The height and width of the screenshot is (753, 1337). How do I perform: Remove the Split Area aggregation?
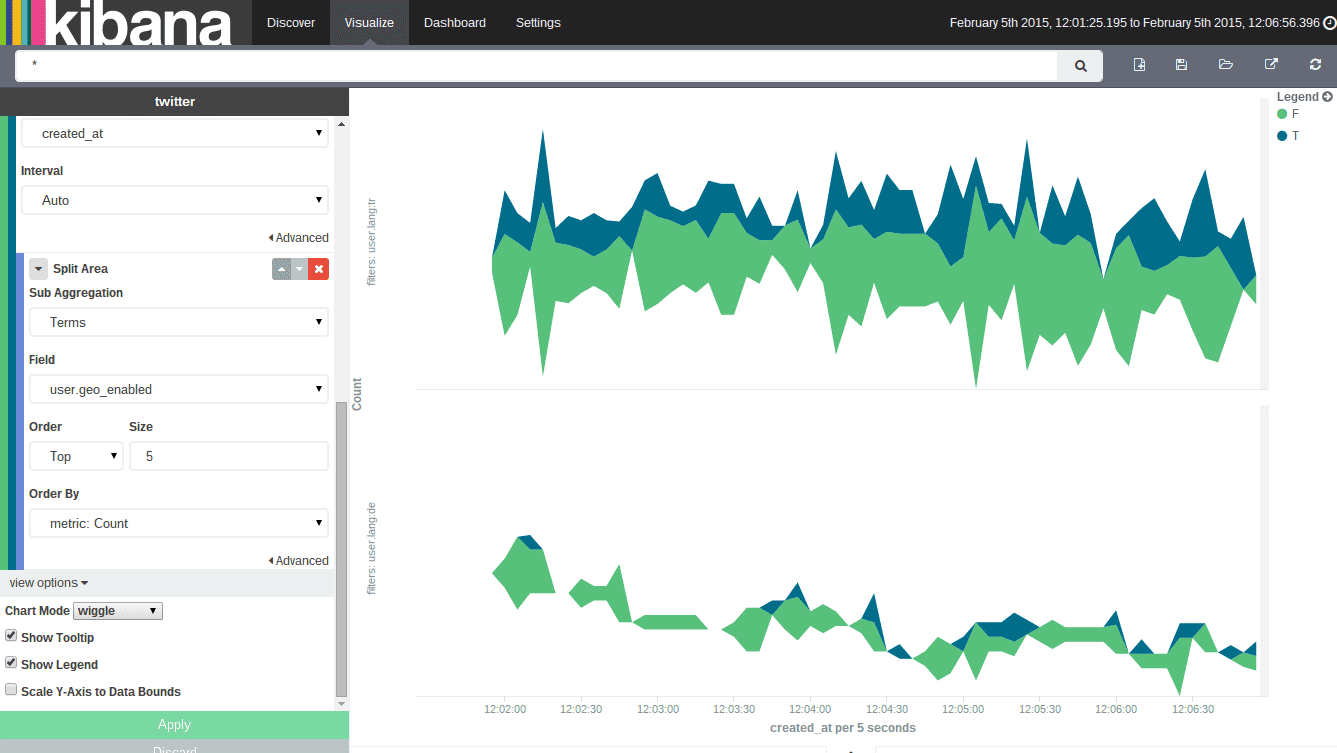(x=318, y=269)
